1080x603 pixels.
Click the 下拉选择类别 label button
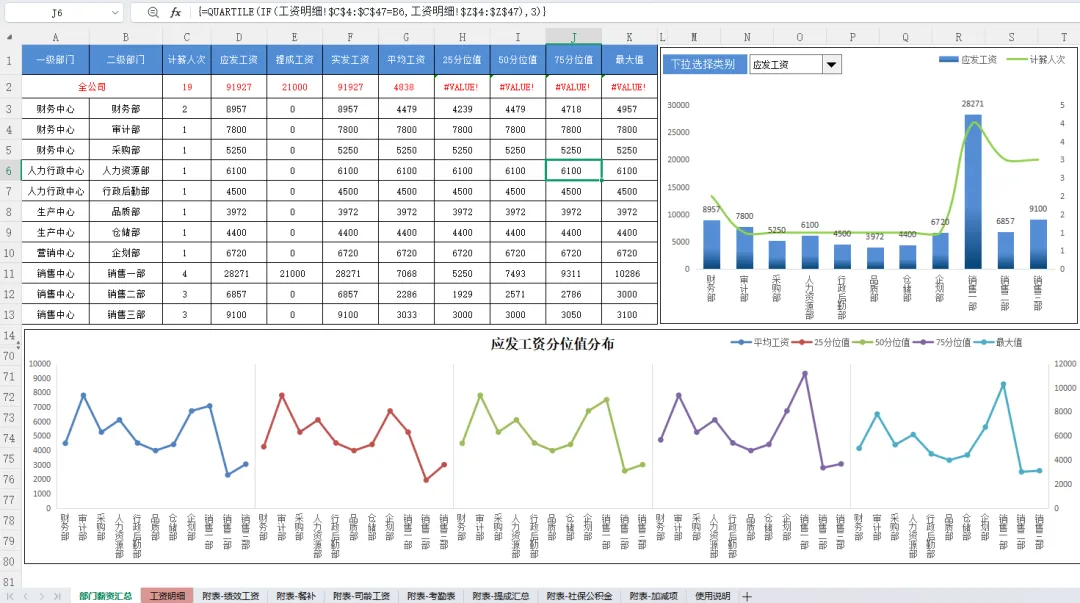(703, 64)
